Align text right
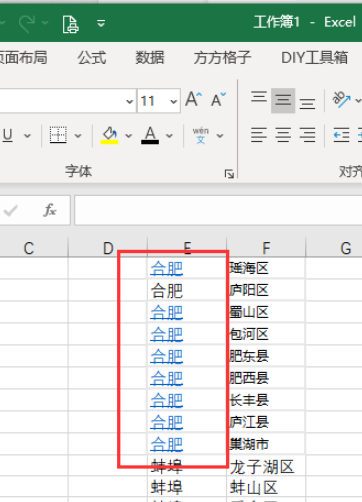The height and width of the screenshot is (502, 362). click(307, 135)
